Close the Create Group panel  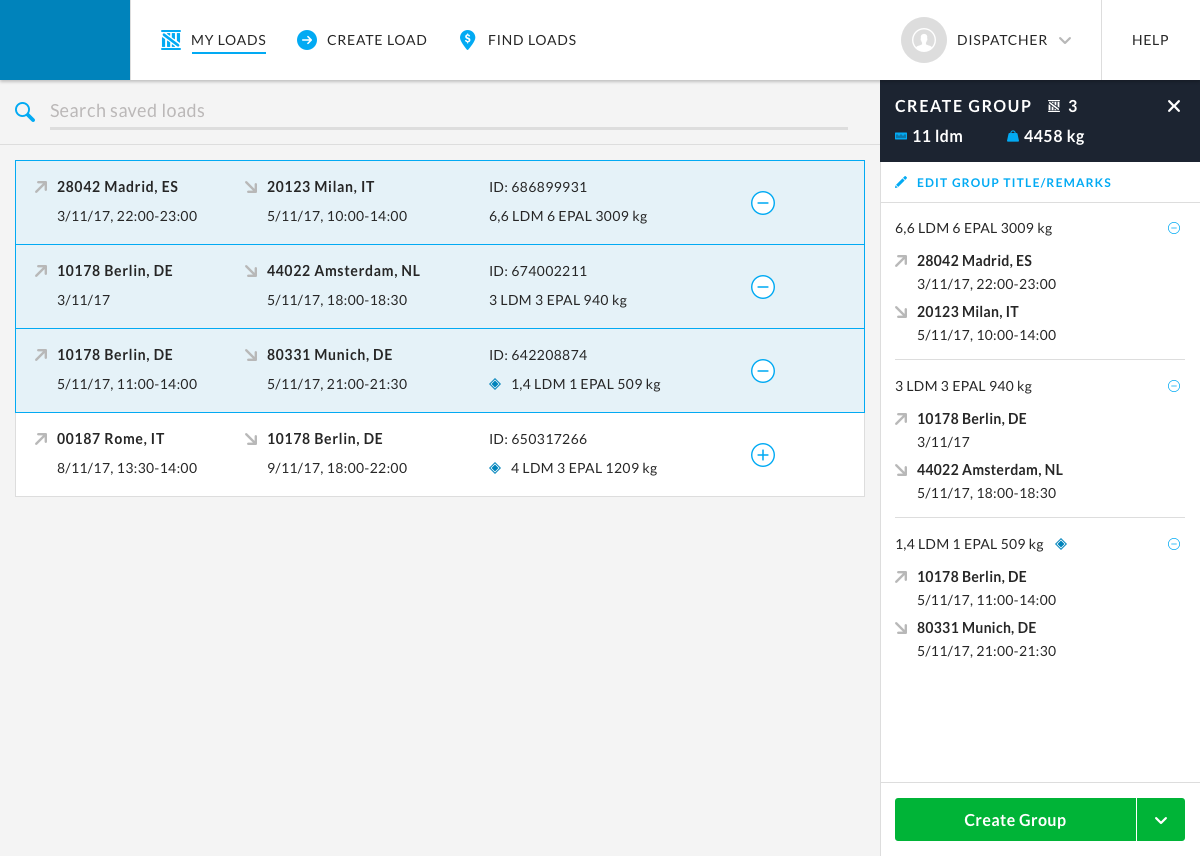tap(1174, 106)
